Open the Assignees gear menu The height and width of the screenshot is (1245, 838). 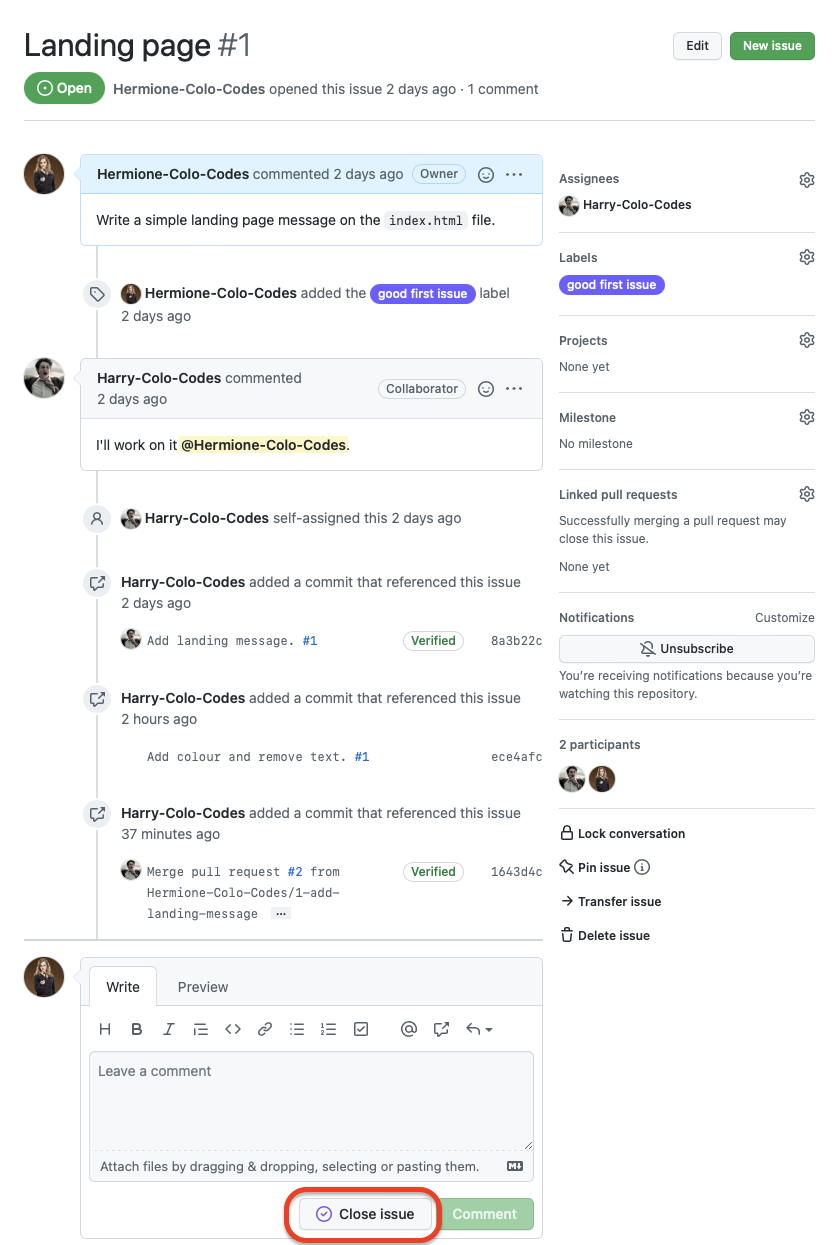(x=807, y=179)
